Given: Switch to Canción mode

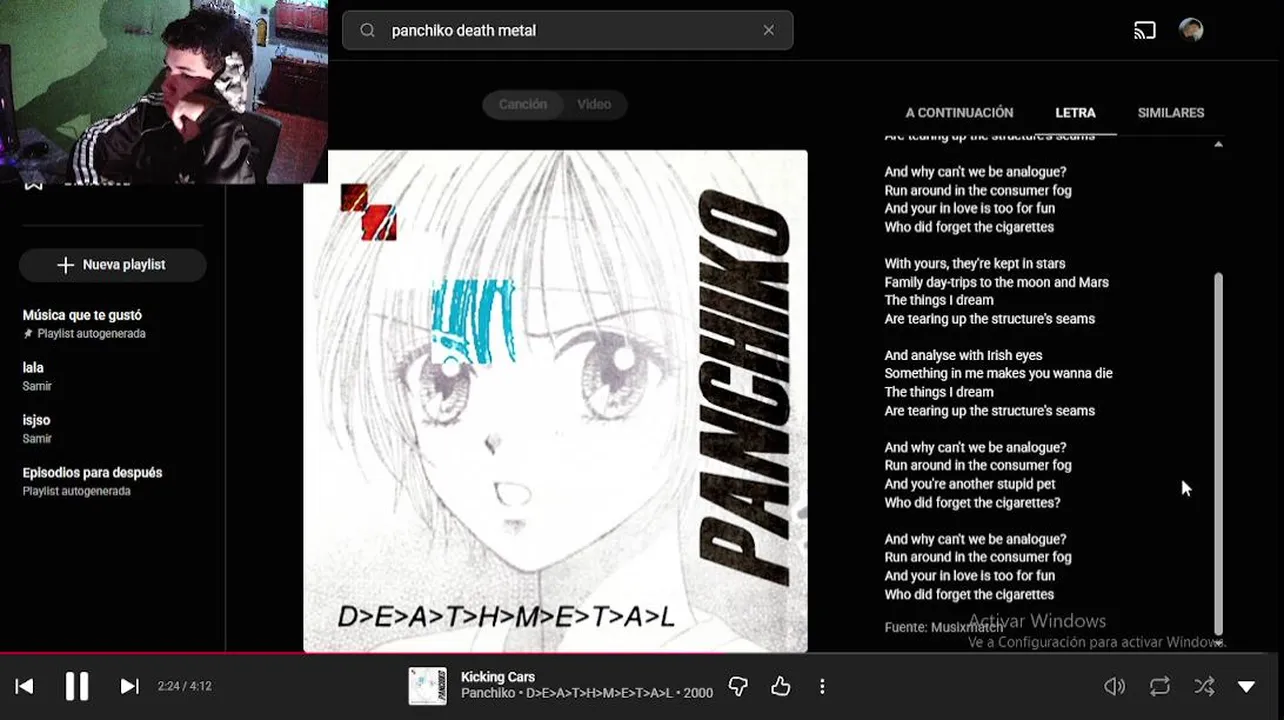Looking at the screenshot, I should coord(523,104).
